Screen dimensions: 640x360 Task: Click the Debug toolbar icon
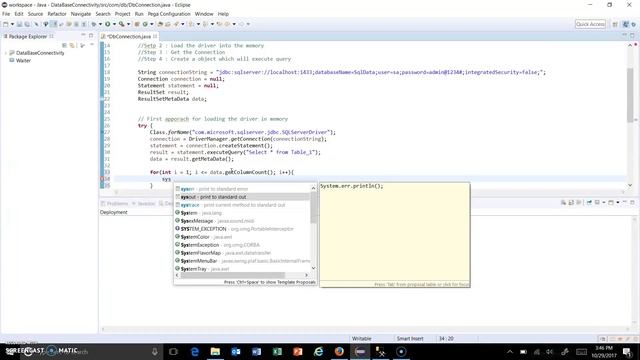93,24
